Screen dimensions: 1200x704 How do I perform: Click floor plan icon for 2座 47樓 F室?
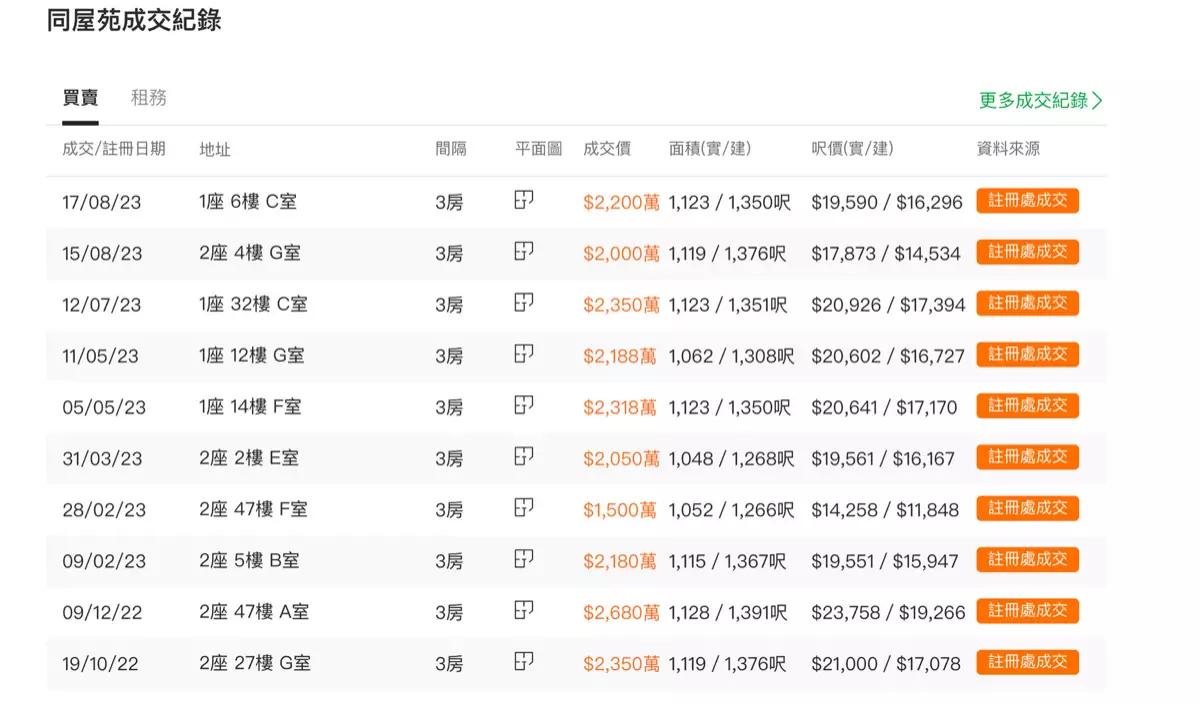pos(524,508)
